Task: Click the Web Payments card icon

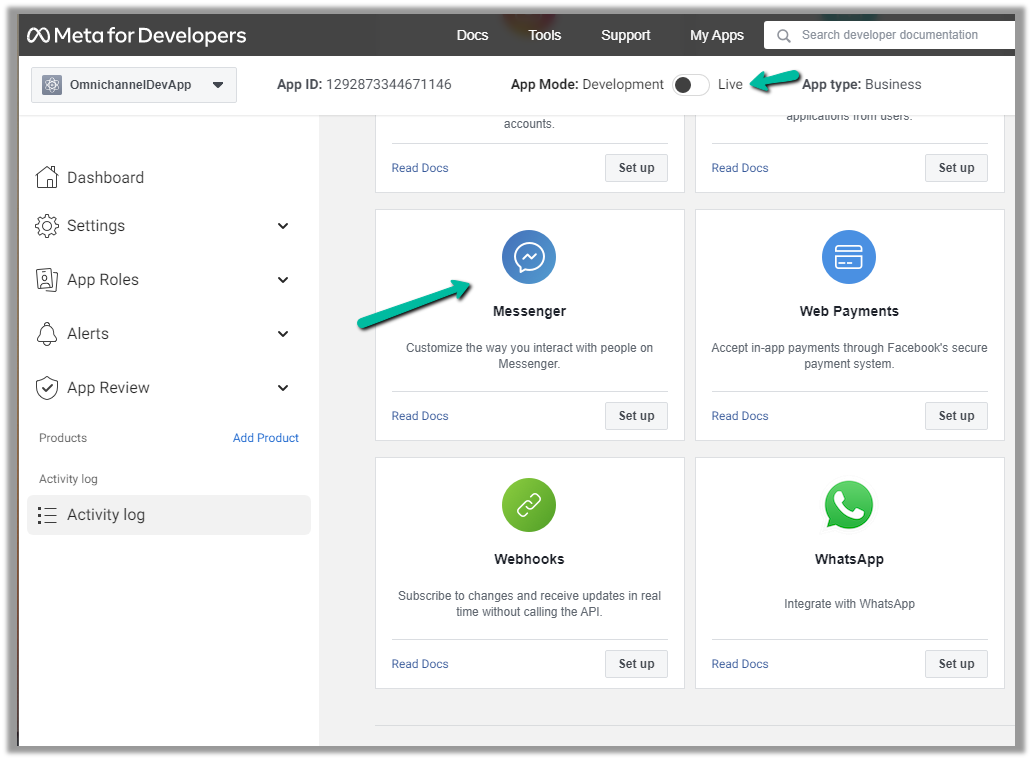Action: (x=849, y=258)
